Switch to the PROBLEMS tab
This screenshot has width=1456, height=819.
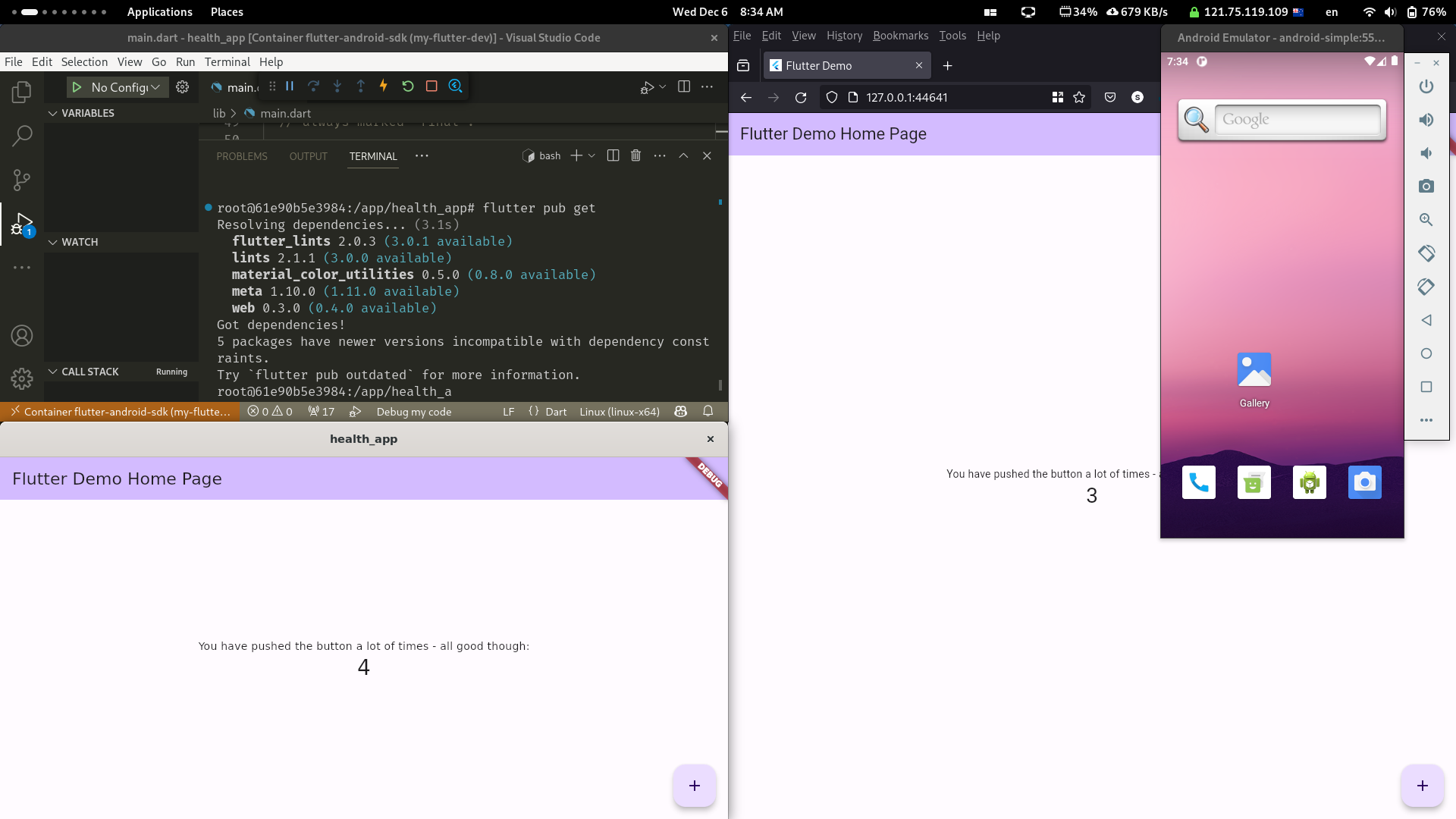tap(242, 156)
